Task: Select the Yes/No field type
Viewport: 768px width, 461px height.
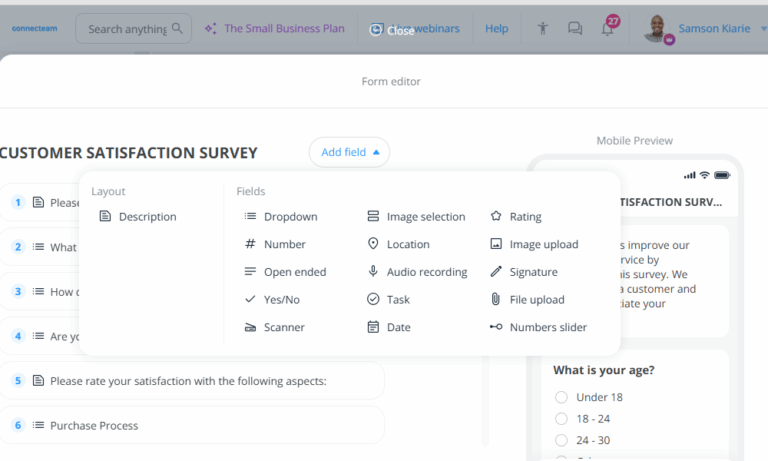Action: (272, 299)
